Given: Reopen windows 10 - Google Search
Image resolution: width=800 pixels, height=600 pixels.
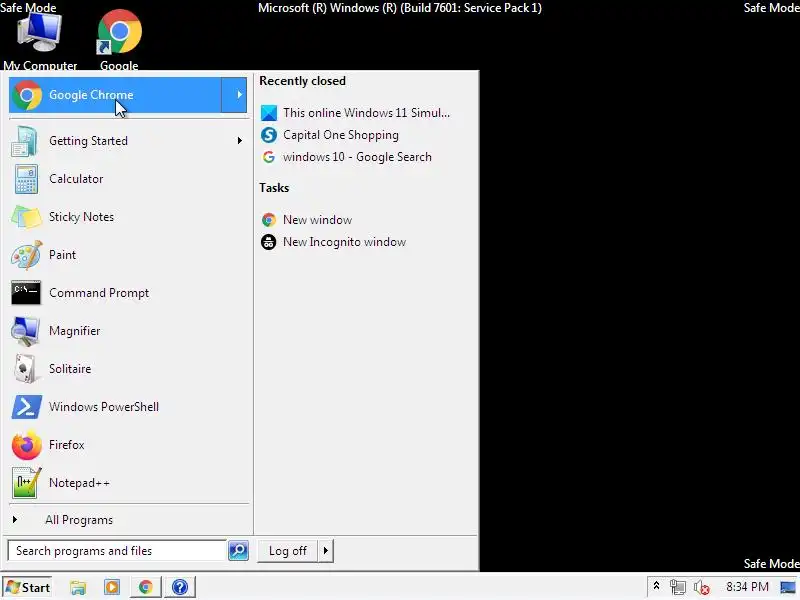Looking at the screenshot, I should pos(346,157).
